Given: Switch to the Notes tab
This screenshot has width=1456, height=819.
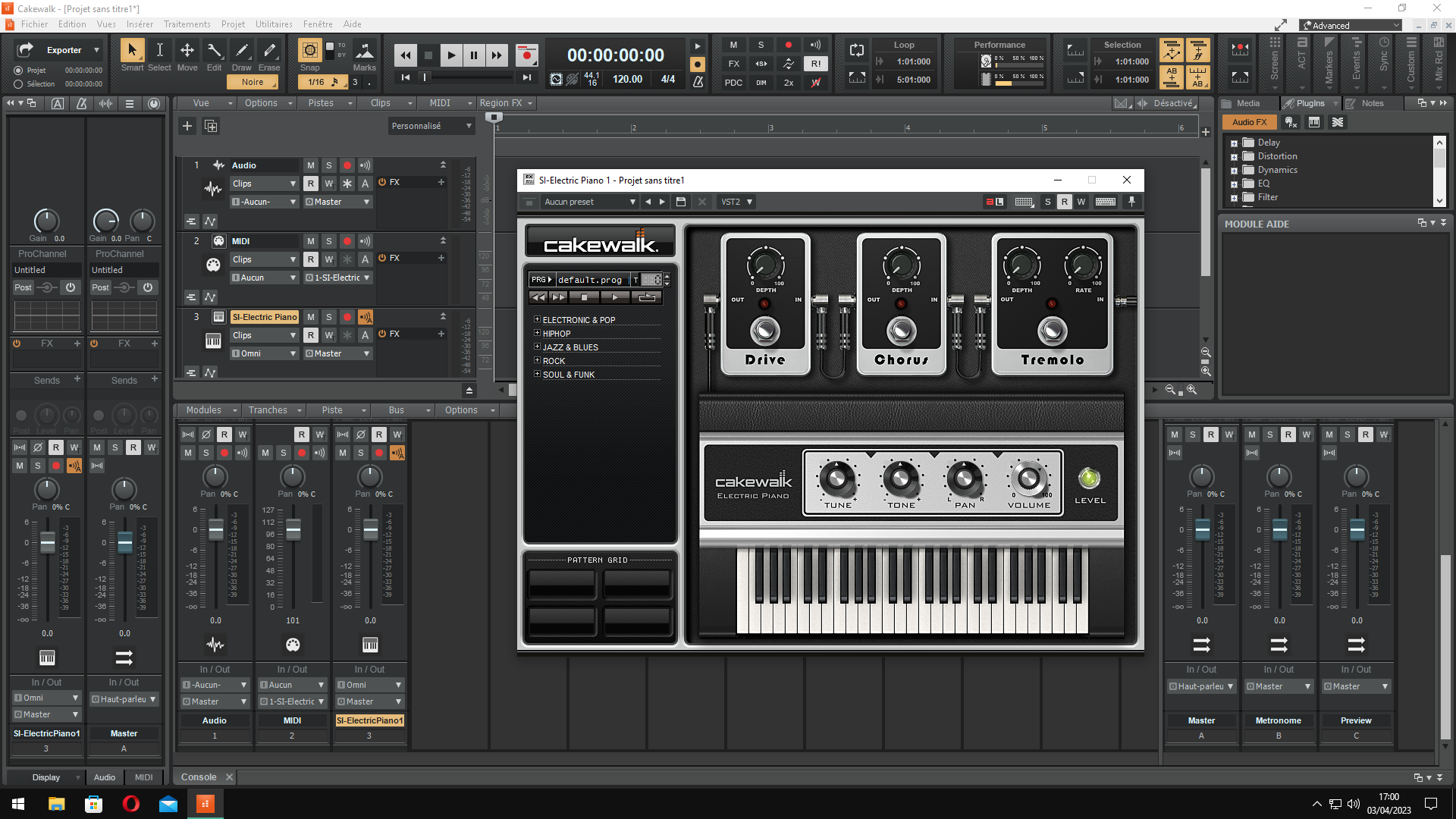Looking at the screenshot, I should 1371,103.
